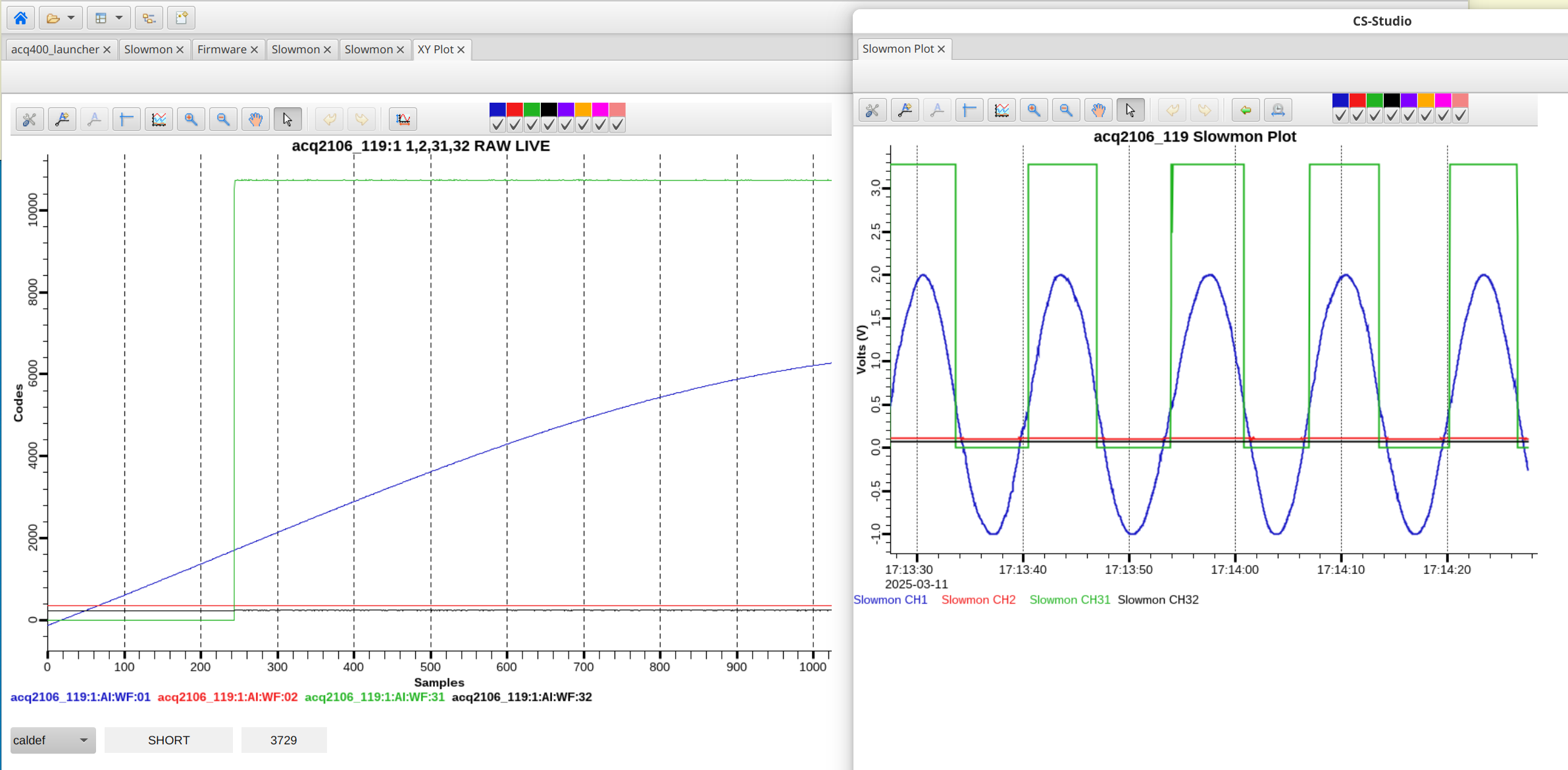Click legend entry acq2106_119:1:AI:WF:02
1568x770 pixels.
click(x=228, y=697)
